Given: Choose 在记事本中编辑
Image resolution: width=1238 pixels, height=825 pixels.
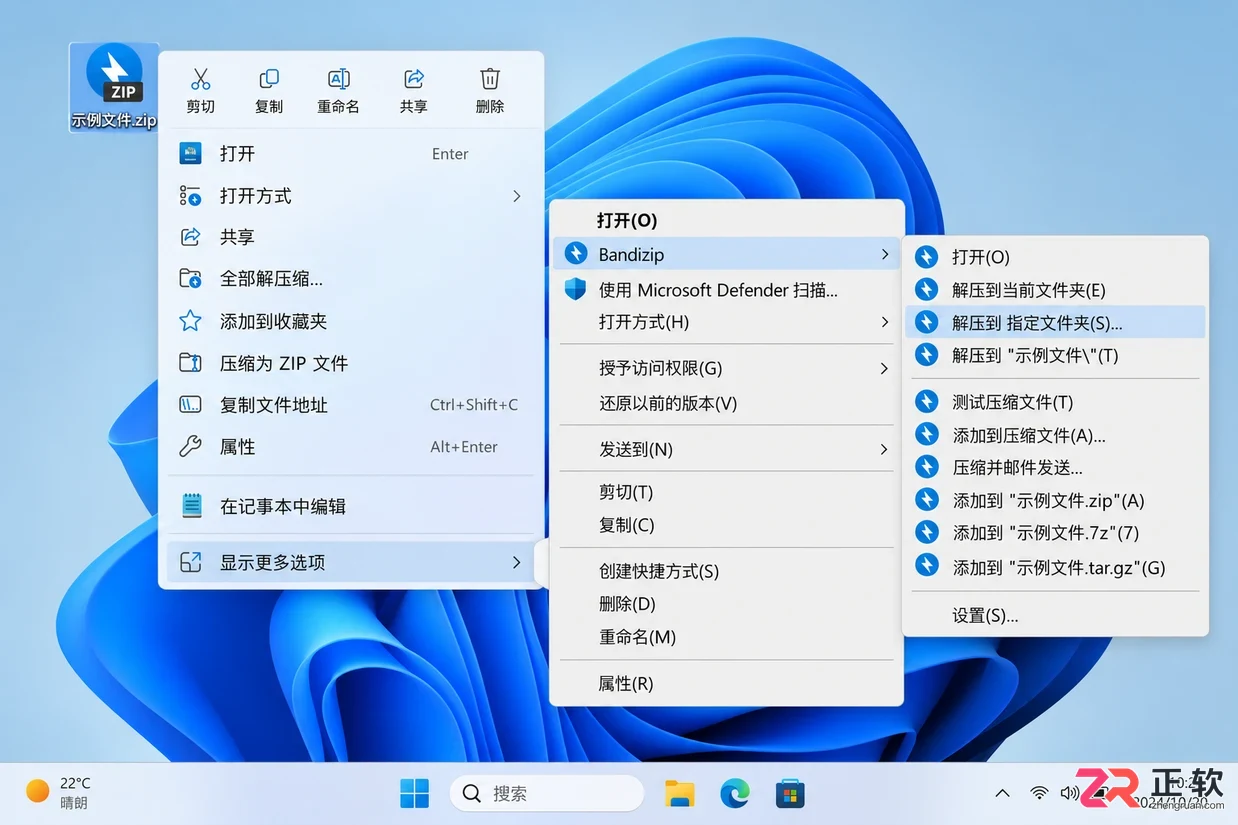Looking at the screenshot, I should pyautogui.click(x=351, y=506).
